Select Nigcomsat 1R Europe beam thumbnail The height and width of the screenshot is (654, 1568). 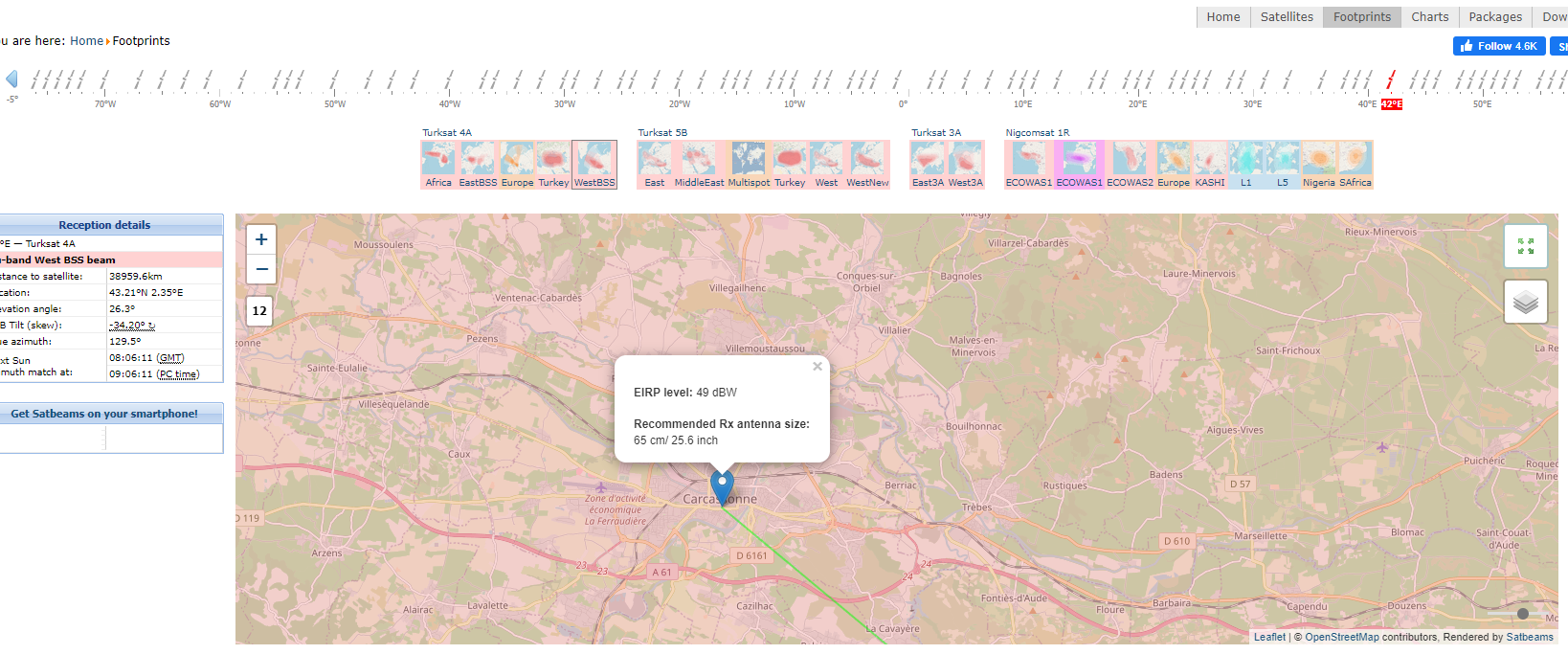pyautogui.click(x=1174, y=165)
